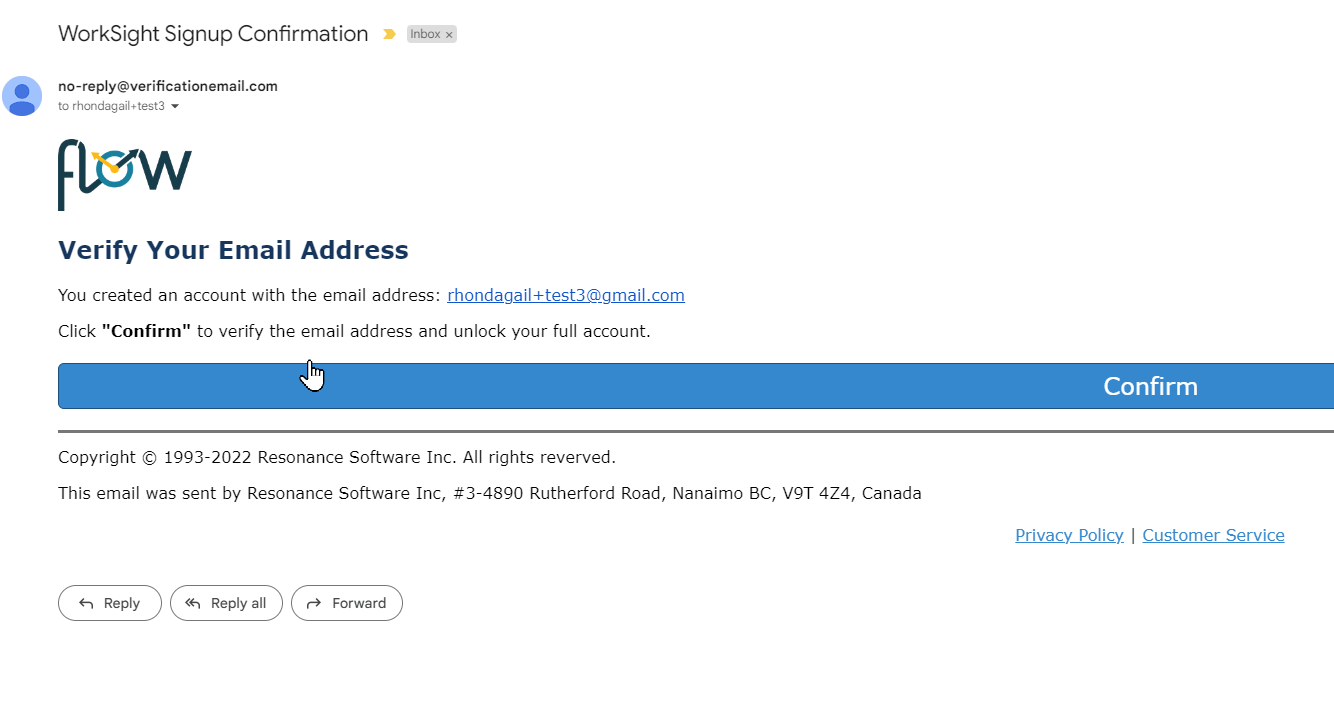Open the Privacy Policy link
Screen dimensions: 1334x702
(x=1069, y=535)
